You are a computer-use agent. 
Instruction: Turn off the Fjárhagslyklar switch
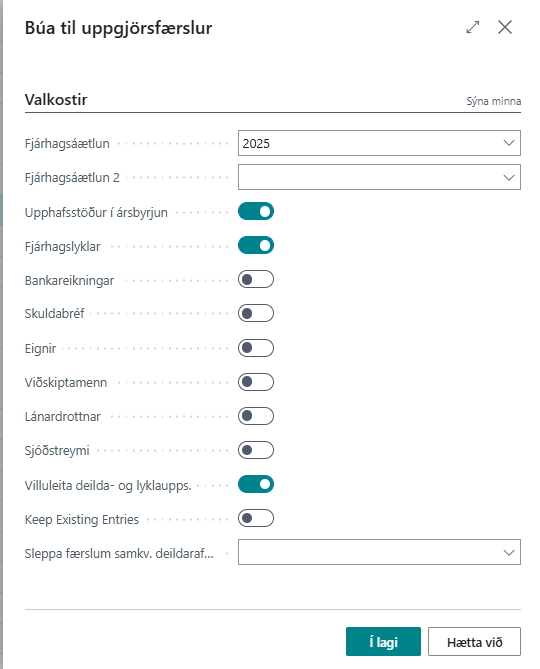256,246
